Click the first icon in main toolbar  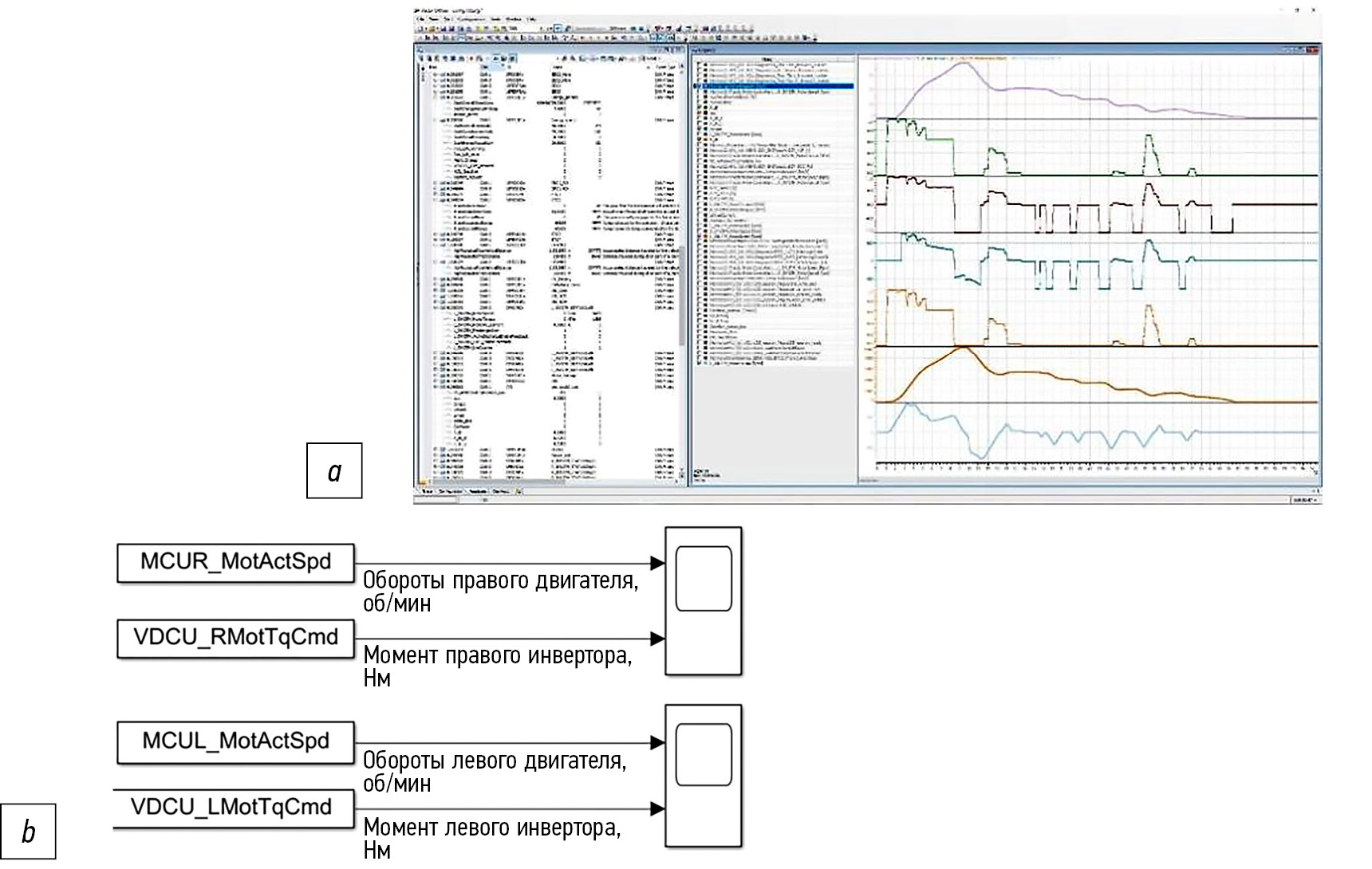click(x=420, y=28)
